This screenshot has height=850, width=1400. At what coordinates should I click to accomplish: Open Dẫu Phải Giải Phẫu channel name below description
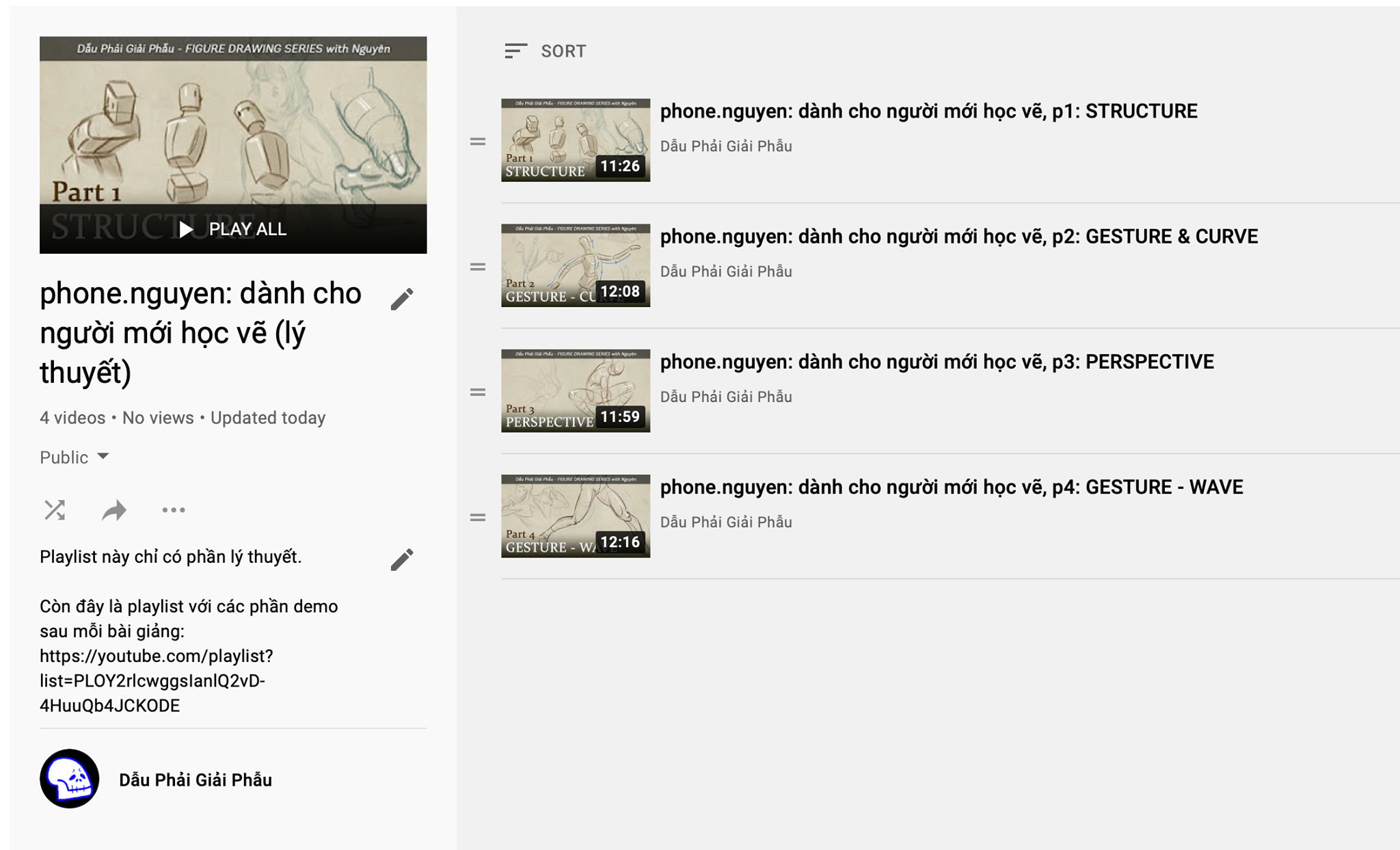click(196, 780)
